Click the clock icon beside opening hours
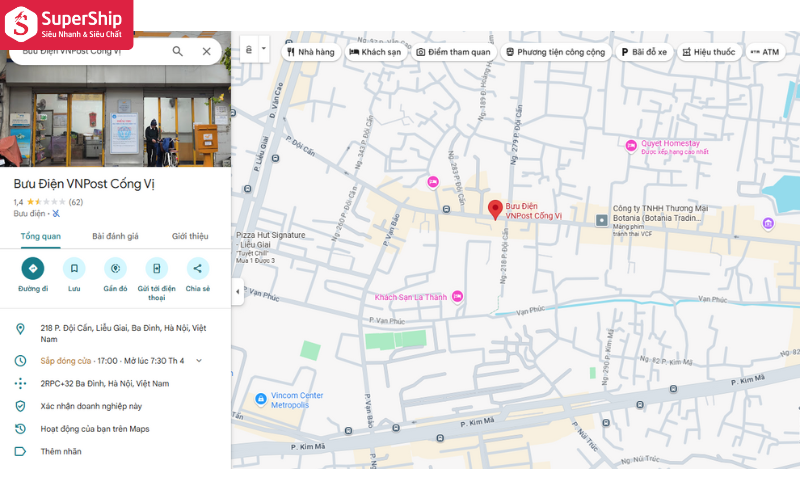This screenshot has height=500, width=800. tap(20, 361)
